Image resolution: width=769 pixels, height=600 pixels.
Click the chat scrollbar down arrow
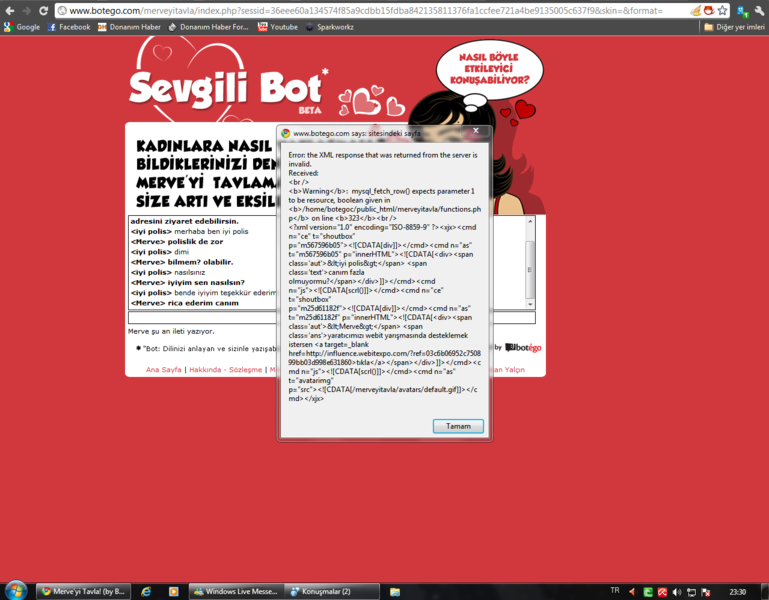click(530, 304)
